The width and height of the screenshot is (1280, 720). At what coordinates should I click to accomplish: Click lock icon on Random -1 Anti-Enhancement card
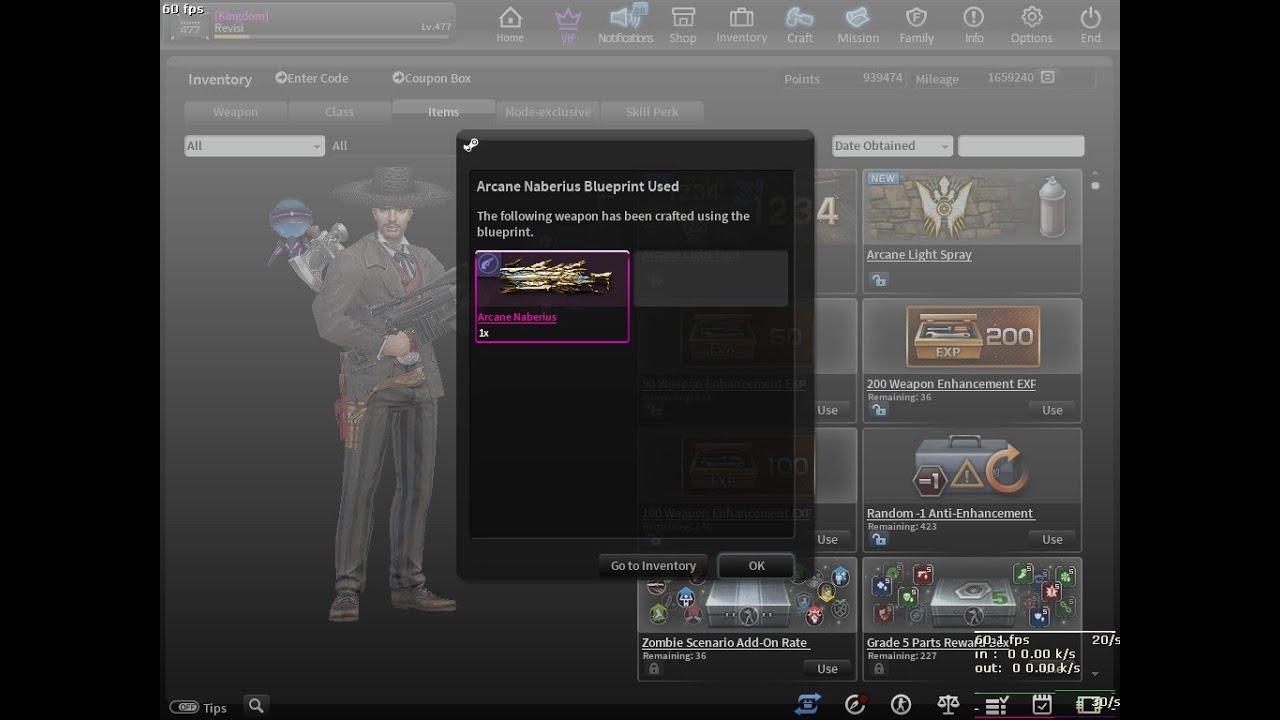(x=879, y=539)
